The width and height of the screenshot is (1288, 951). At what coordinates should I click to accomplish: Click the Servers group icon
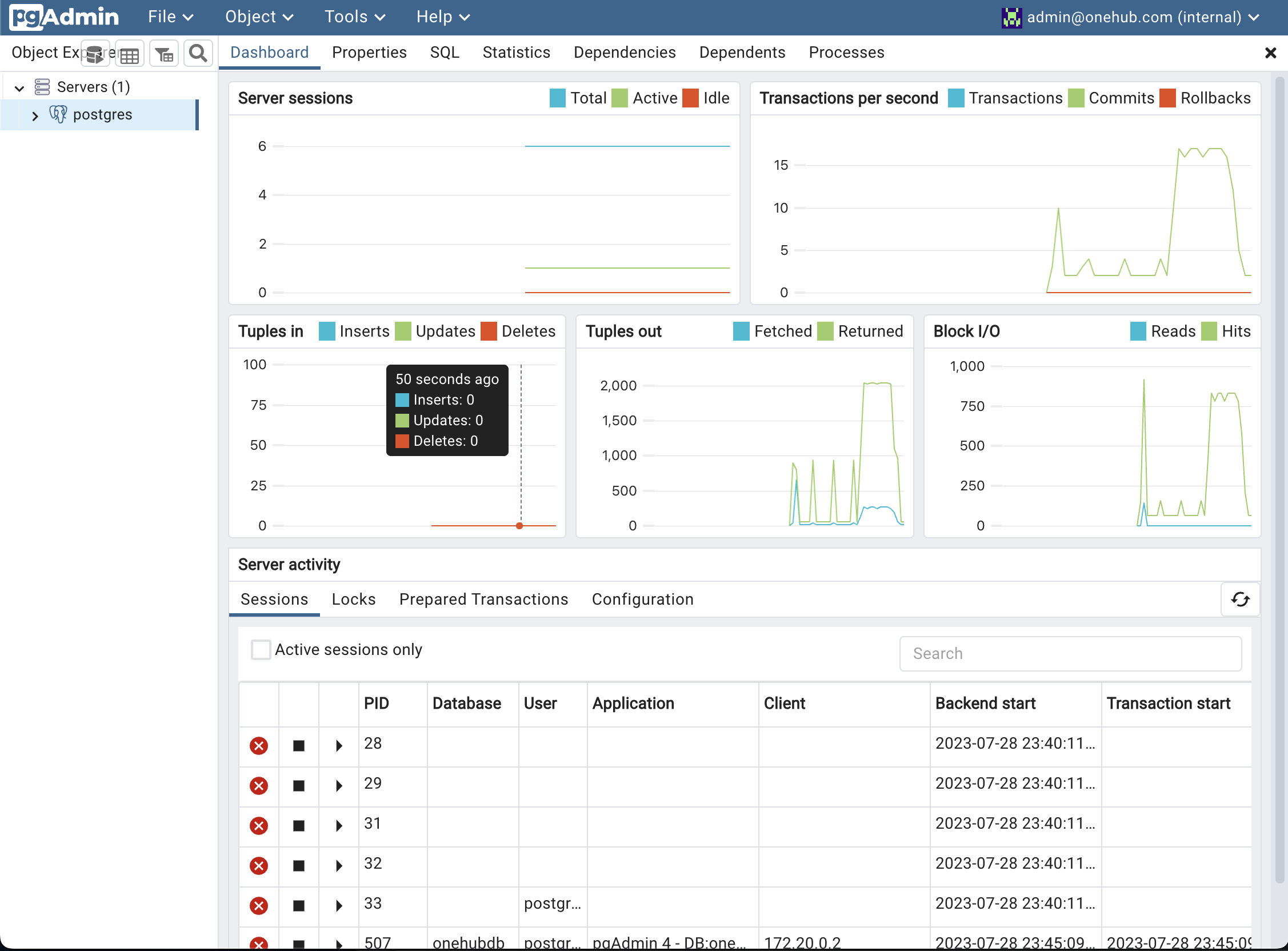click(42, 87)
